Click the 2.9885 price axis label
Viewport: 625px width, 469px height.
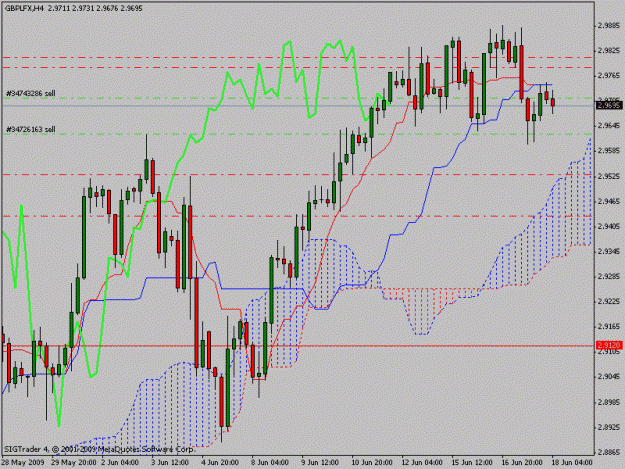(x=609, y=26)
